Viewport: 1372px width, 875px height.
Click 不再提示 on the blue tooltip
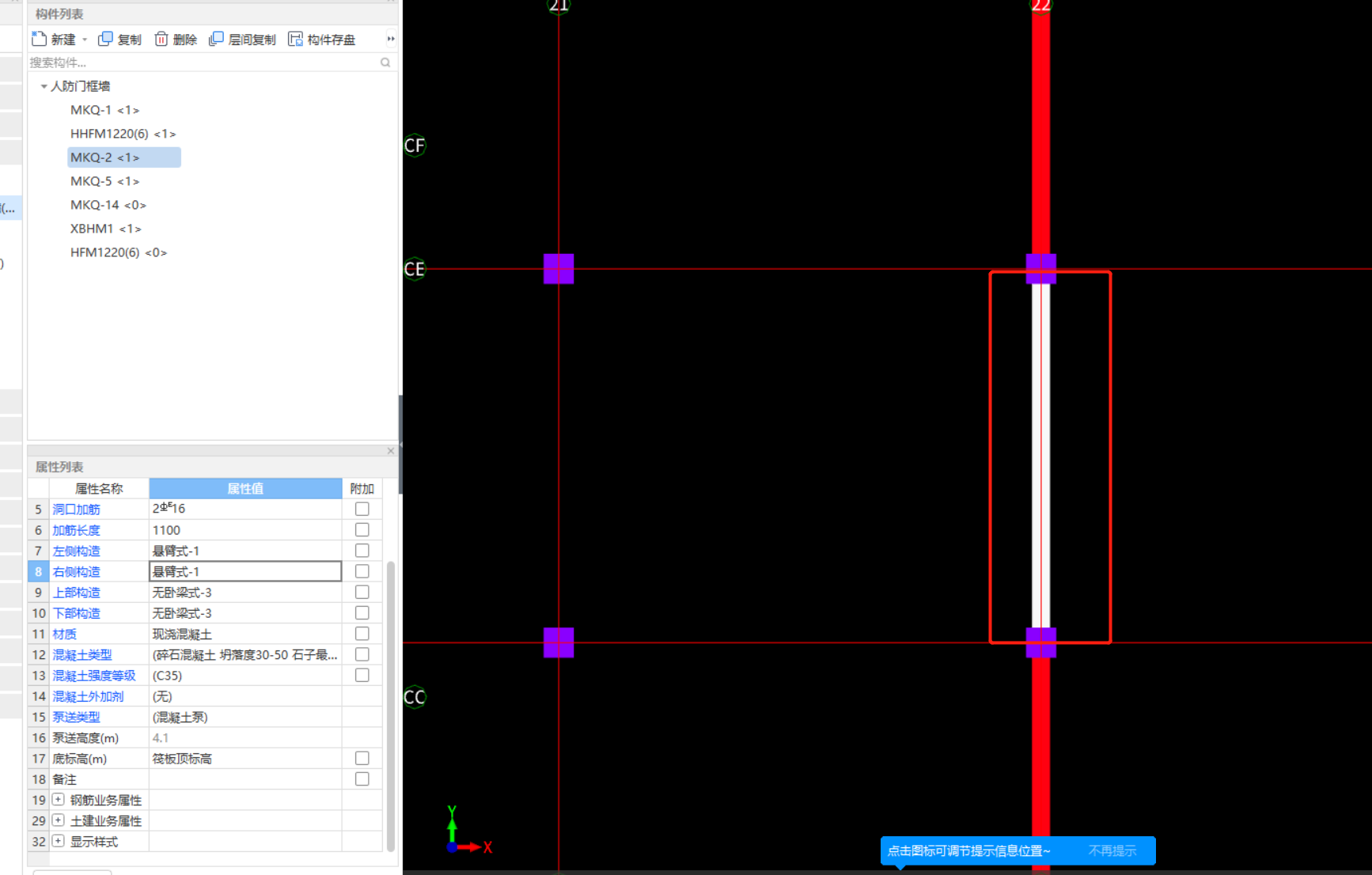(1112, 850)
